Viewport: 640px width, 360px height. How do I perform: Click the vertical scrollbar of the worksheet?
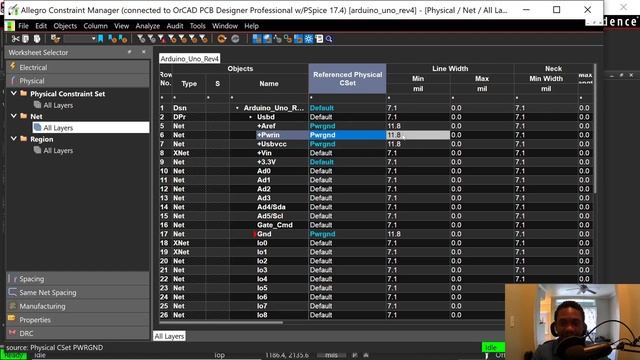pos(596,129)
